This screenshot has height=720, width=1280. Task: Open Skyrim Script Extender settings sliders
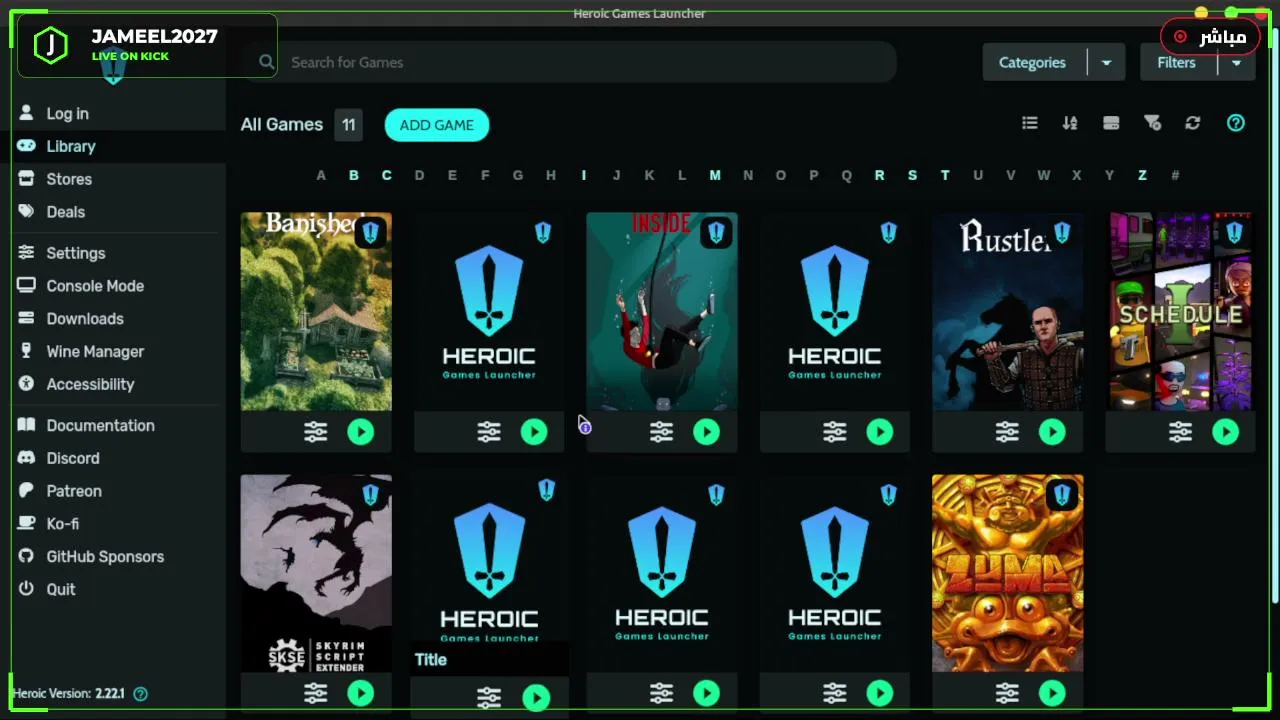click(x=316, y=693)
